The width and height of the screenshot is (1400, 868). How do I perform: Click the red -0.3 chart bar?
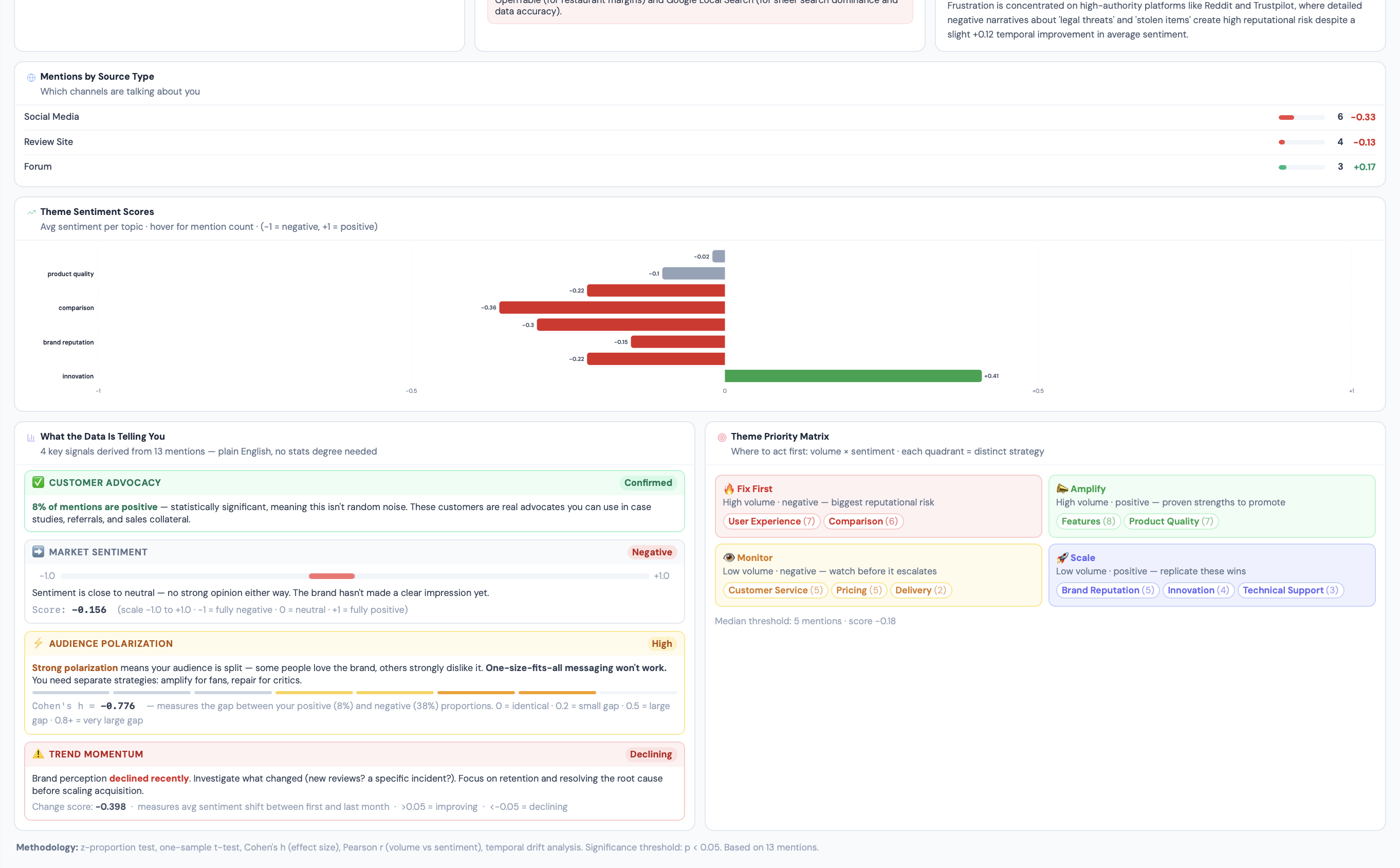[x=631, y=325]
